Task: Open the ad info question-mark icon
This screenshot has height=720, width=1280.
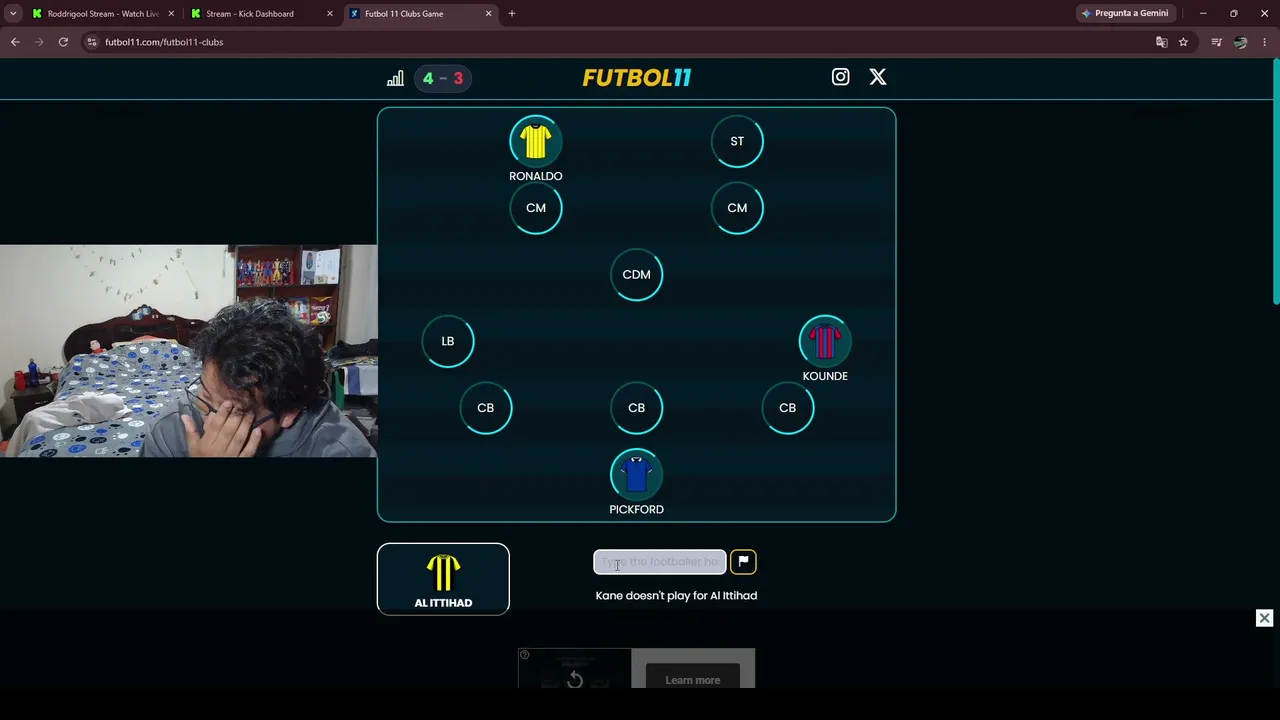Action: (524, 655)
